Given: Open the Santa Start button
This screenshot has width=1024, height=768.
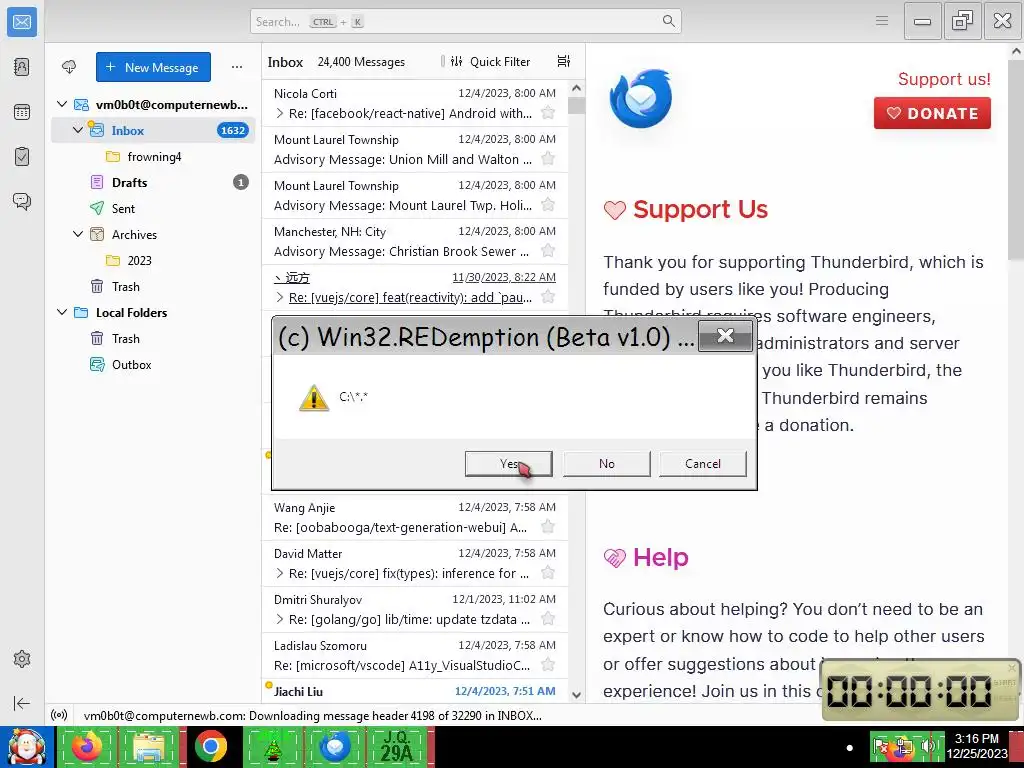Looking at the screenshot, I should (27, 747).
